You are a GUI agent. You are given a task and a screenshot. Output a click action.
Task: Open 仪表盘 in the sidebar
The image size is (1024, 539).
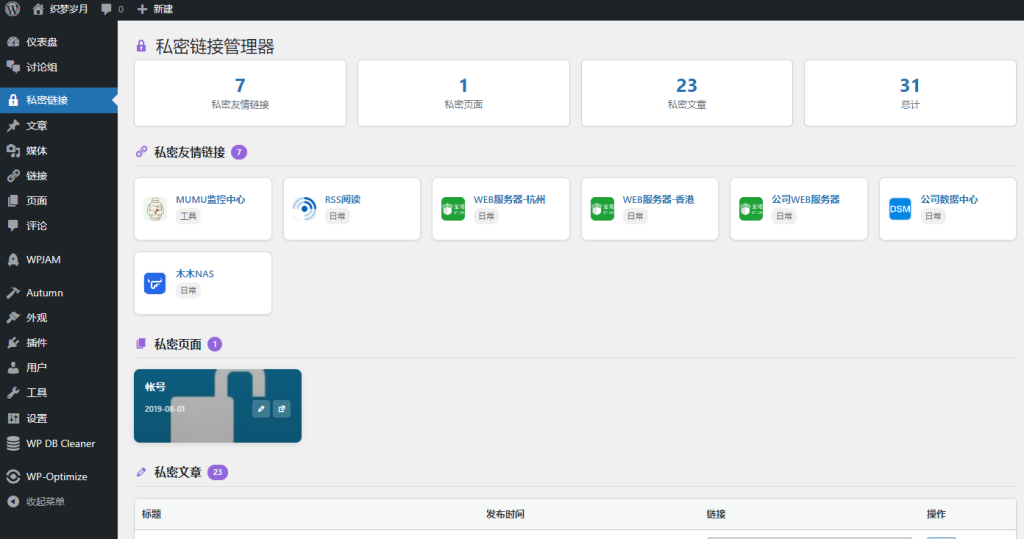pos(41,42)
